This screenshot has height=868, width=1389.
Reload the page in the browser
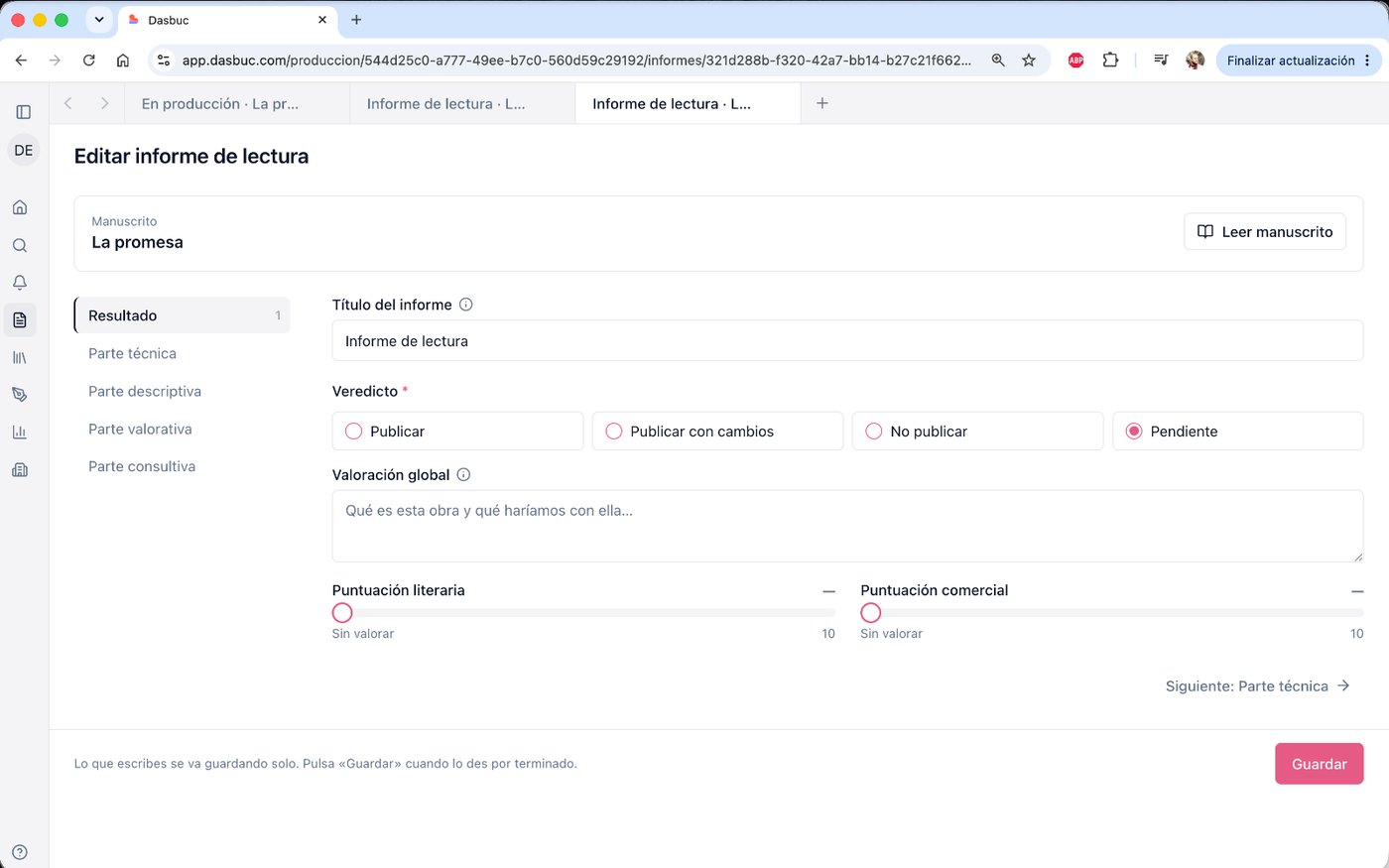89,61
